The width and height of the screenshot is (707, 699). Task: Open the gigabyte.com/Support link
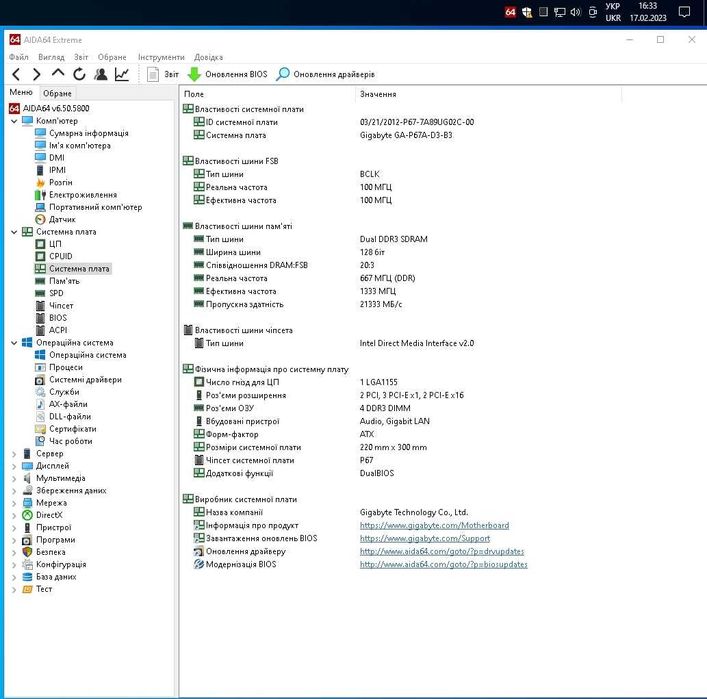point(425,538)
